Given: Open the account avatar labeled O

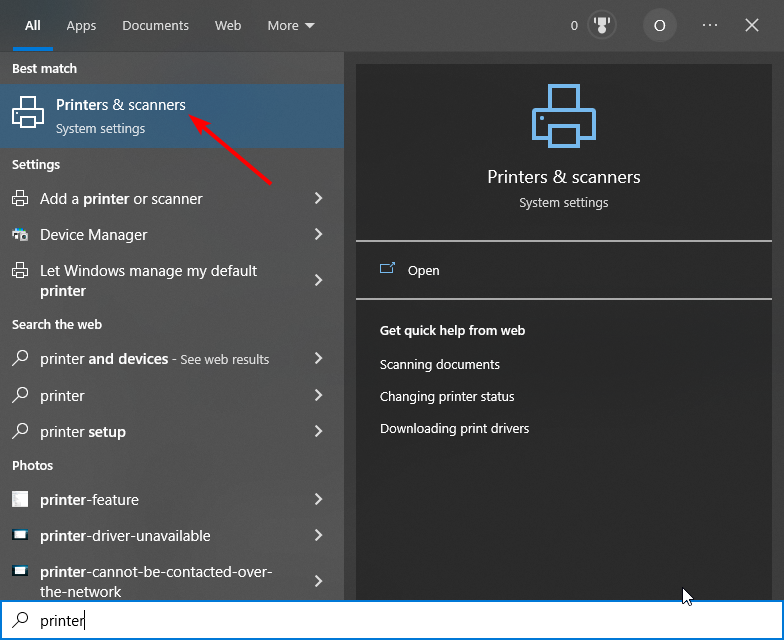Looking at the screenshot, I should click(x=660, y=25).
